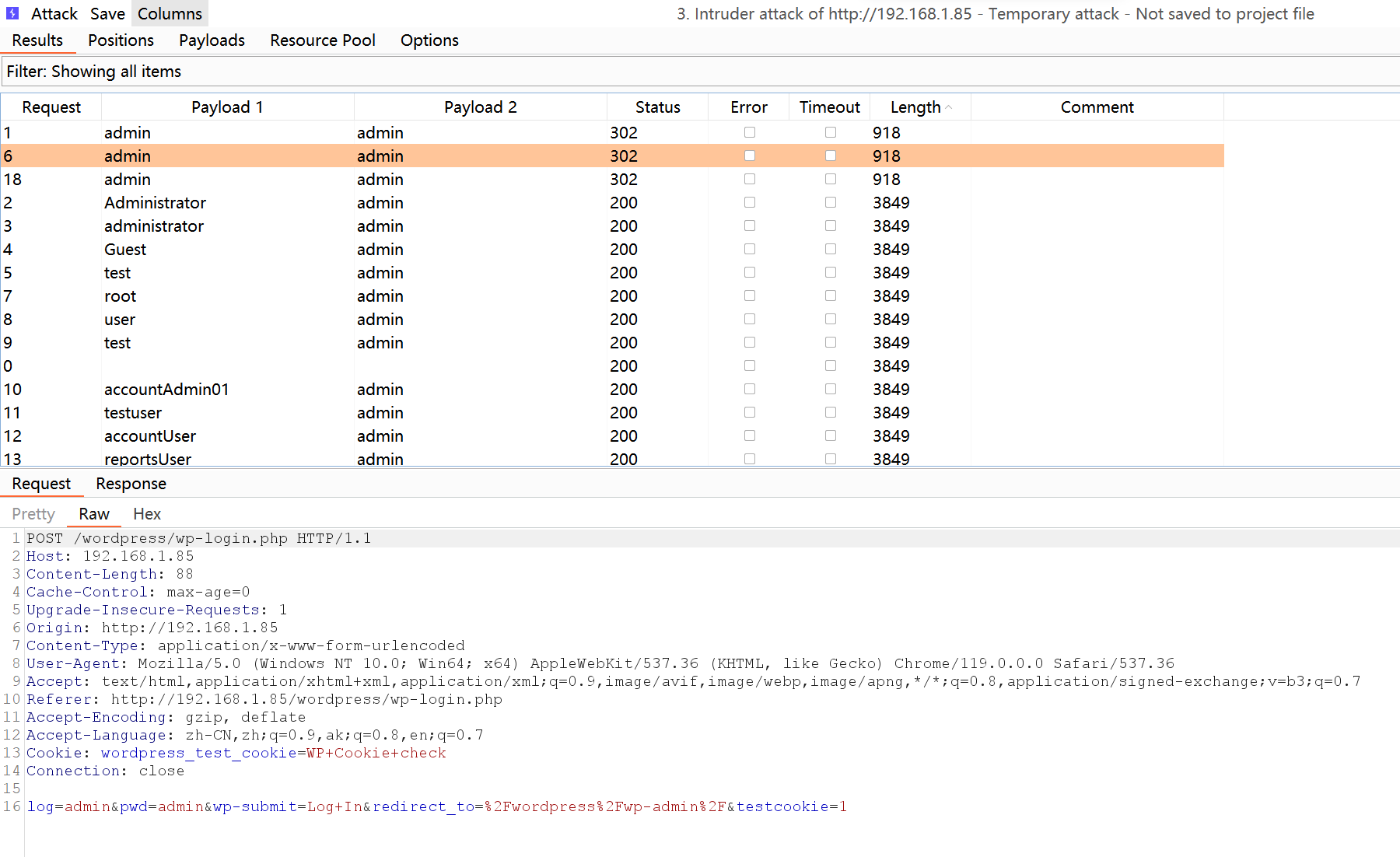Switch to Hex message view

point(147,514)
